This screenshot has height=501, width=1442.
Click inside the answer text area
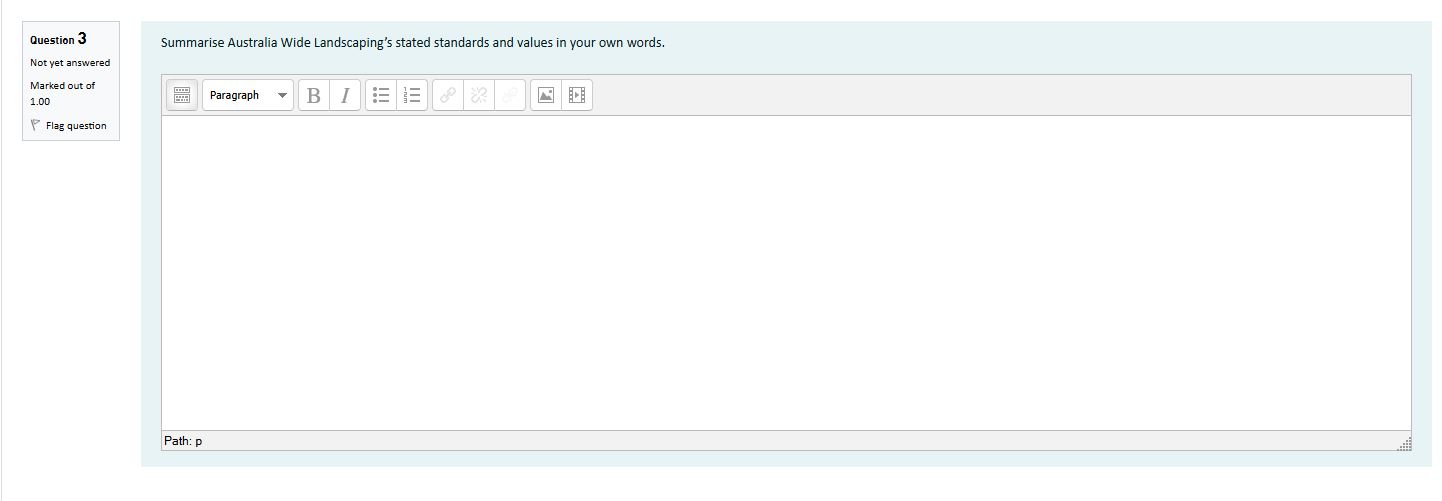point(786,273)
